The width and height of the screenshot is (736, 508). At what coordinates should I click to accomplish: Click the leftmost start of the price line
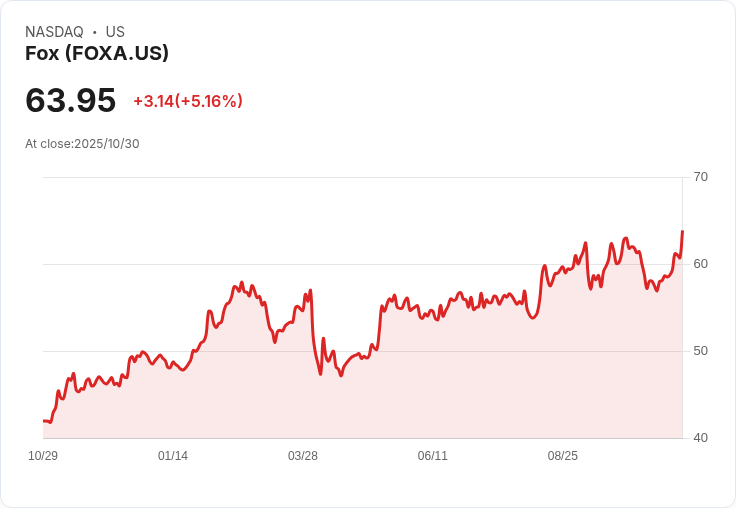click(x=44, y=421)
